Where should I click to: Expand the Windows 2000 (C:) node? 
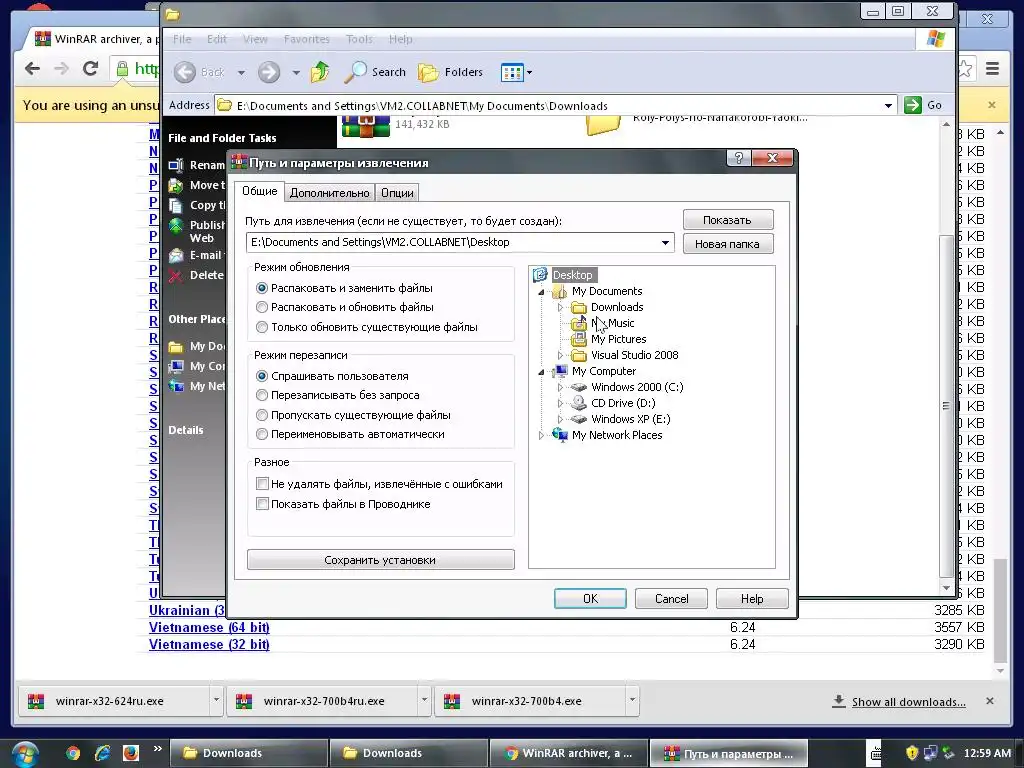point(560,387)
